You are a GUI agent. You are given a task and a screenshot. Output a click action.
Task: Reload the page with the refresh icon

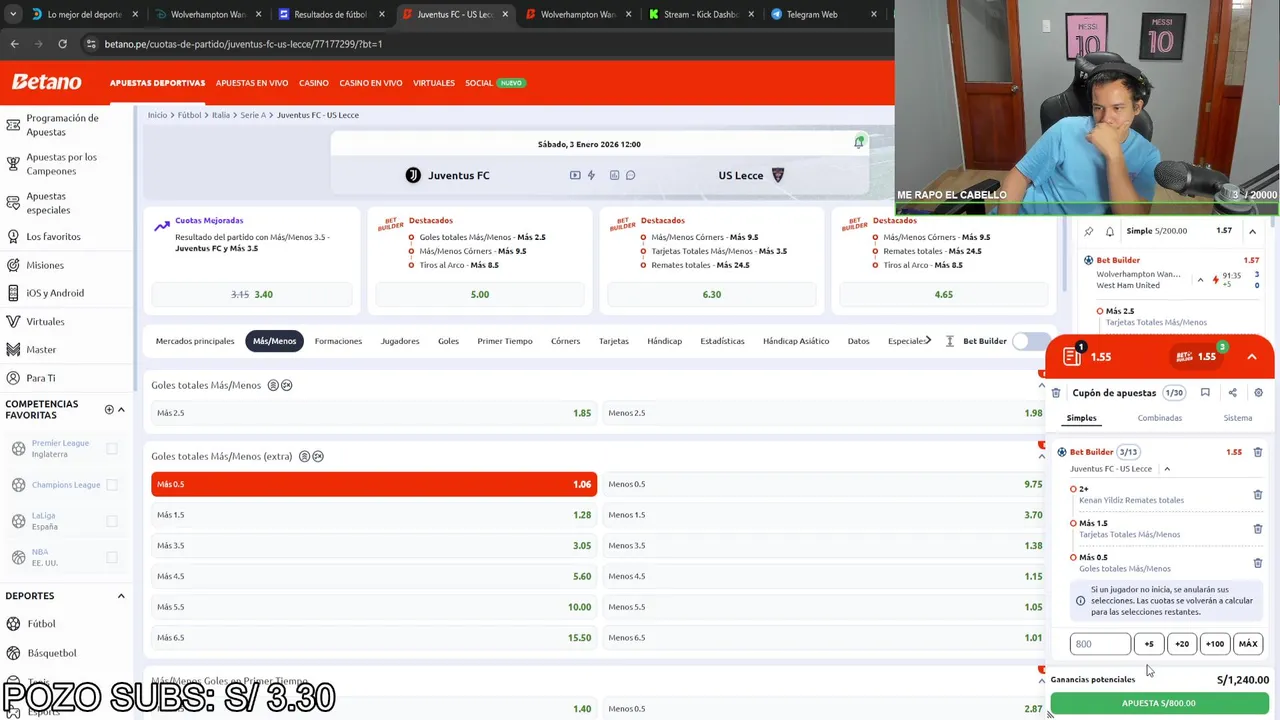(62, 44)
